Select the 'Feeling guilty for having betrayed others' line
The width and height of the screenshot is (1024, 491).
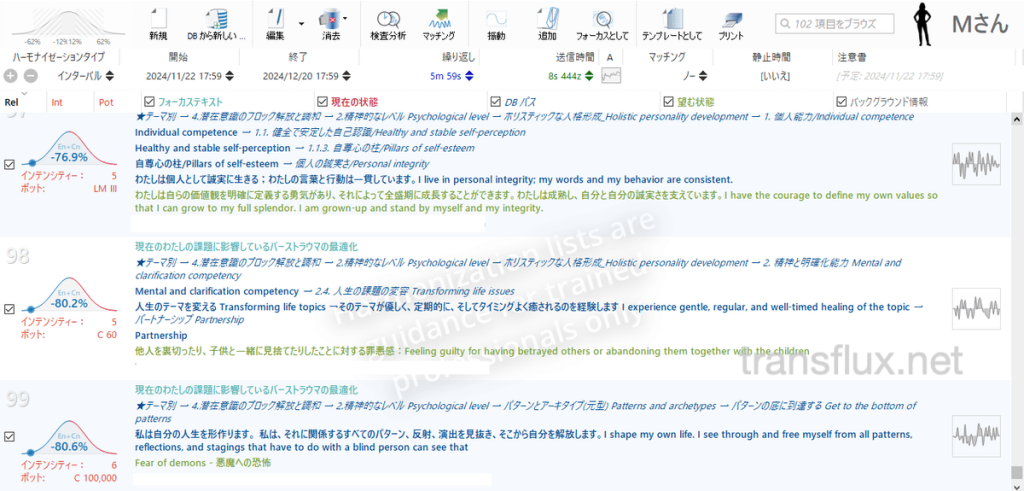[x=472, y=351]
